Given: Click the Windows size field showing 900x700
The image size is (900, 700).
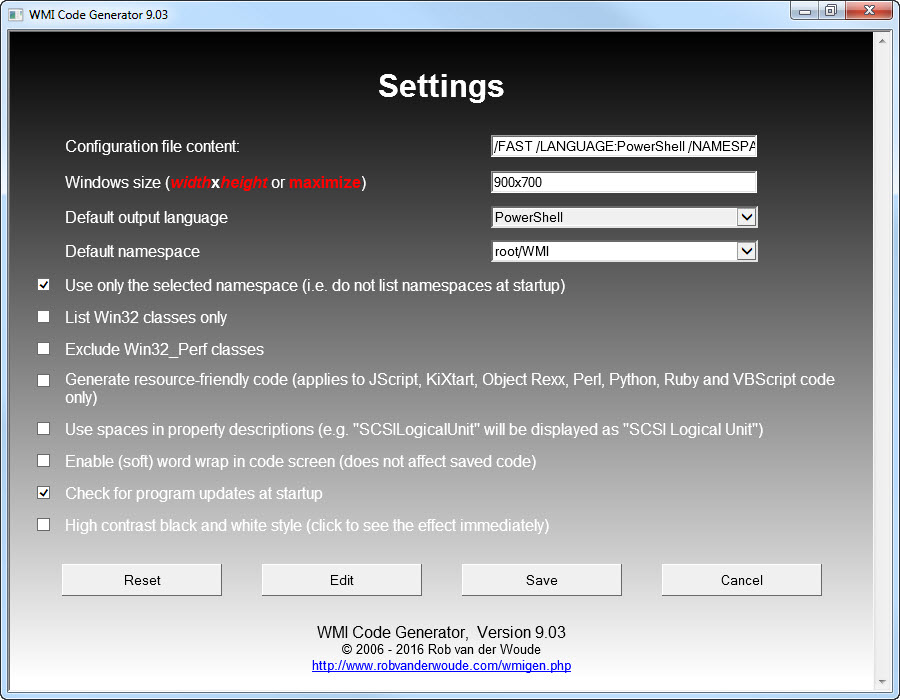Looking at the screenshot, I should (624, 182).
